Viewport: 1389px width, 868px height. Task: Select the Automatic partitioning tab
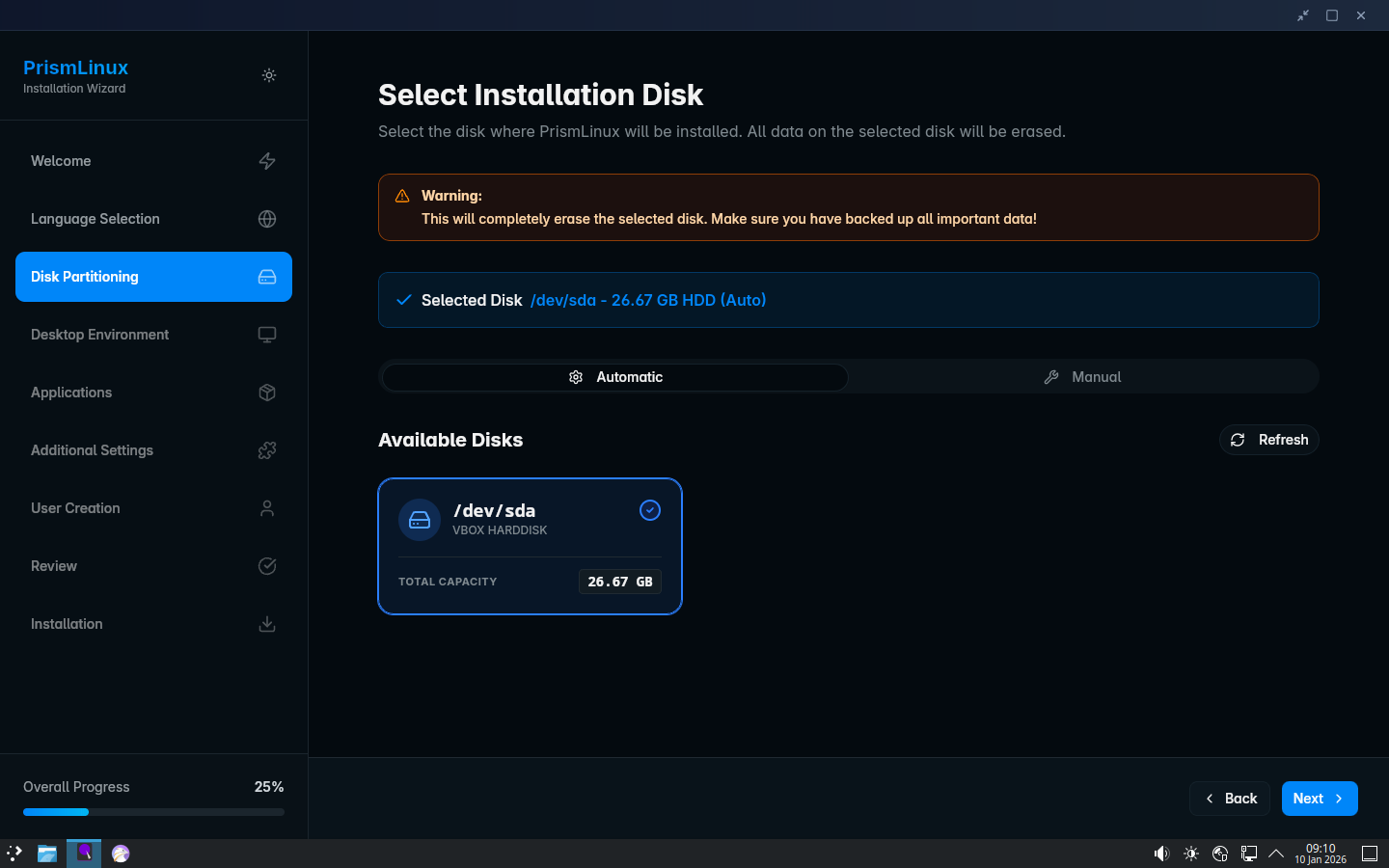coord(615,377)
